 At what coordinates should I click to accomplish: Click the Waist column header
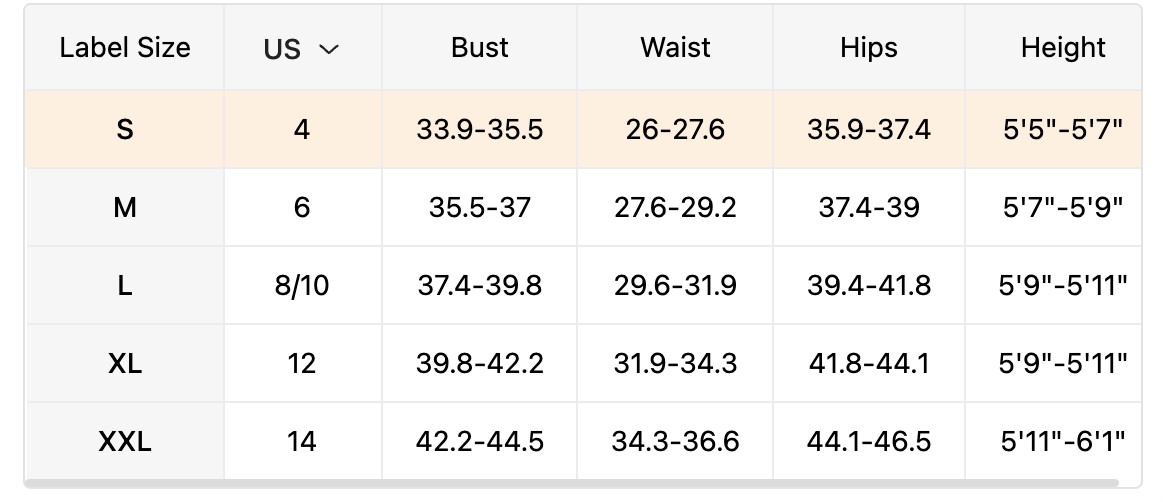(675, 48)
